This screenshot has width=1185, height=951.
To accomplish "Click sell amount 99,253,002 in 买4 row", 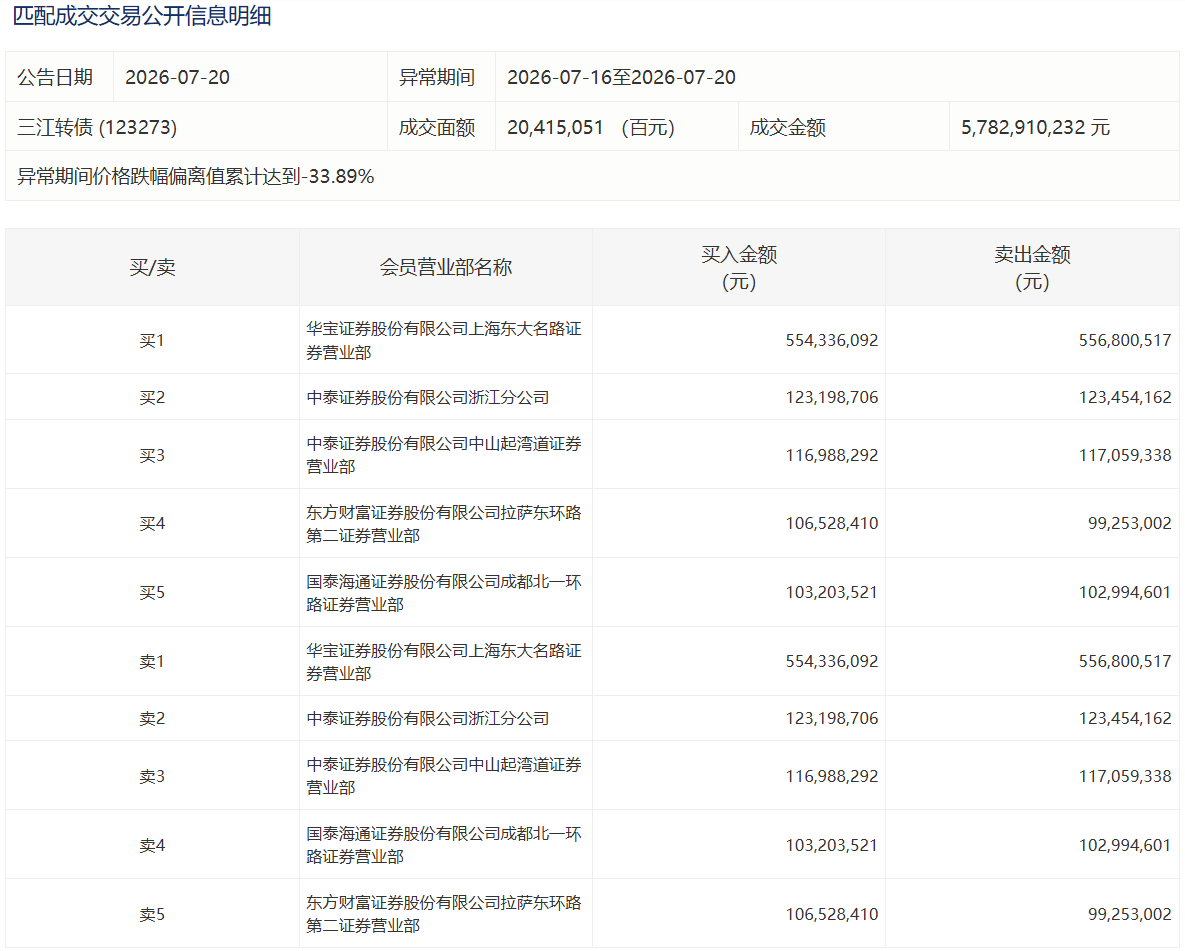I will [x=1129, y=523].
